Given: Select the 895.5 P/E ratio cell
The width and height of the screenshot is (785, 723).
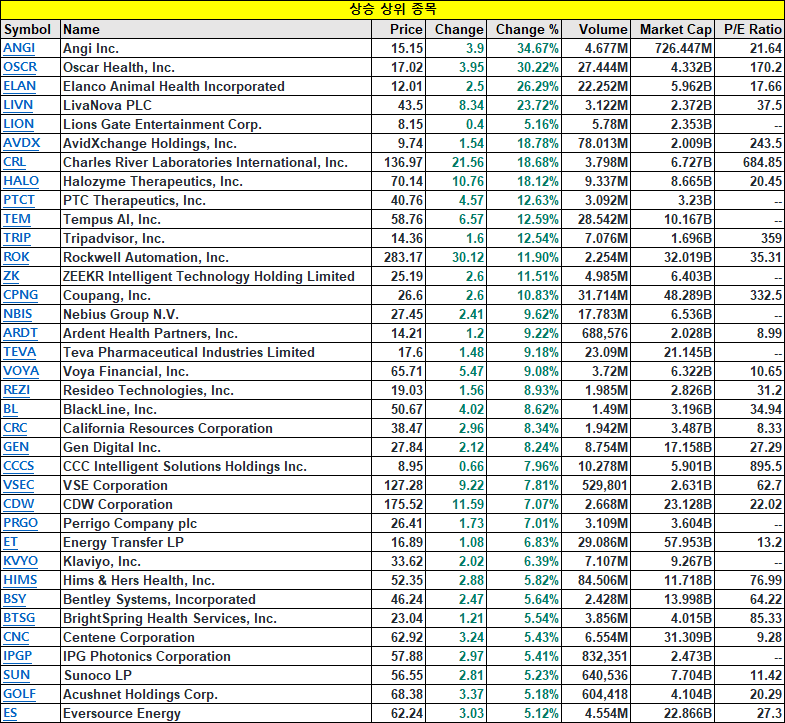Looking at the screenshot, I should tap(750, 467).
